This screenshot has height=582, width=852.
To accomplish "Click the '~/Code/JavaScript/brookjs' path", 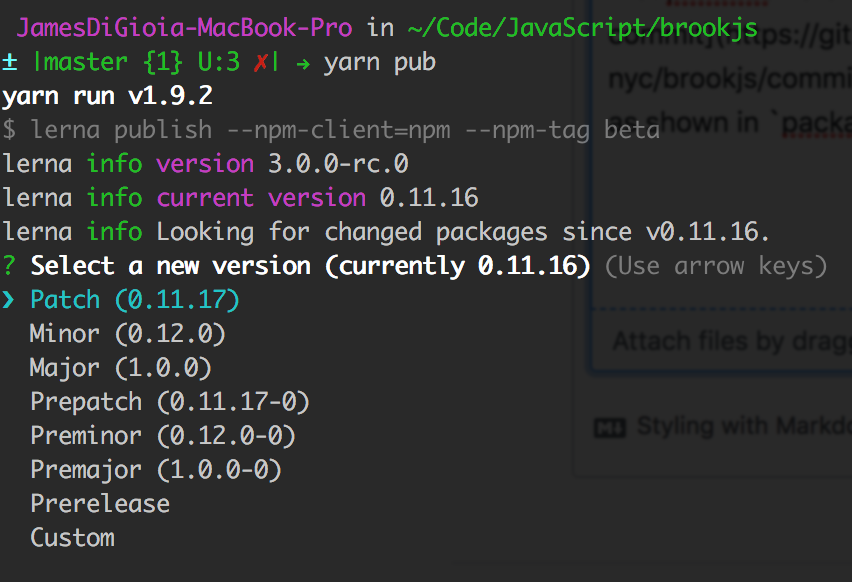I will pos(582,28).
